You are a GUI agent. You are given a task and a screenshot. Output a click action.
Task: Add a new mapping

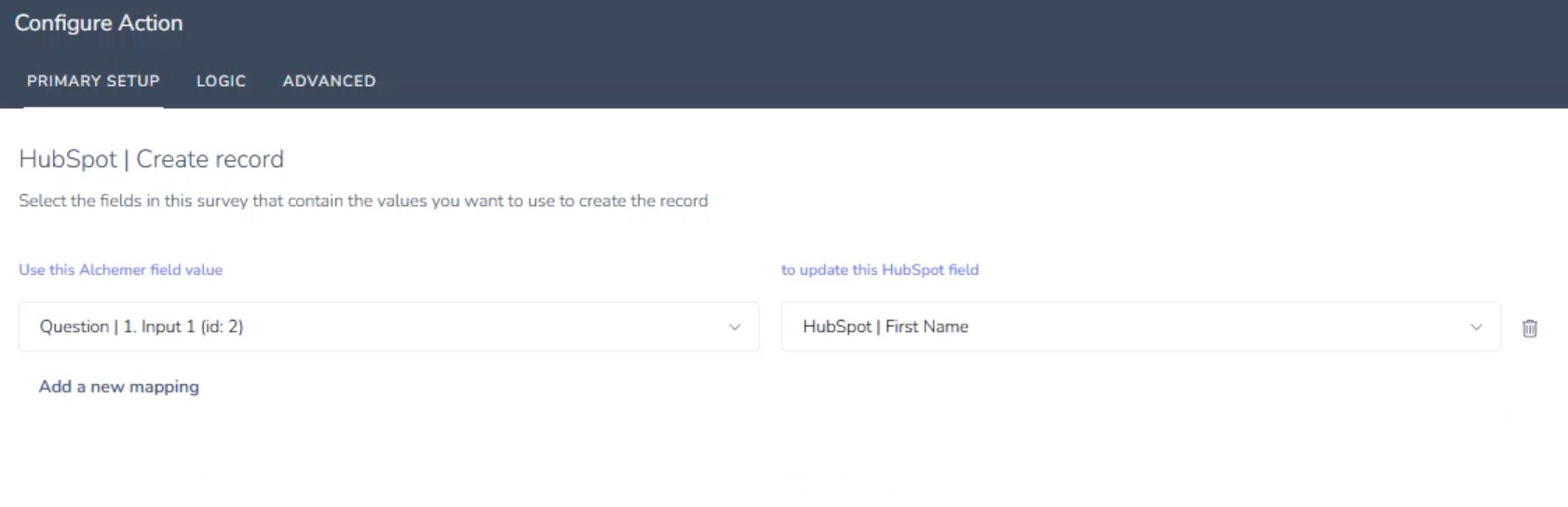[119, 387]
